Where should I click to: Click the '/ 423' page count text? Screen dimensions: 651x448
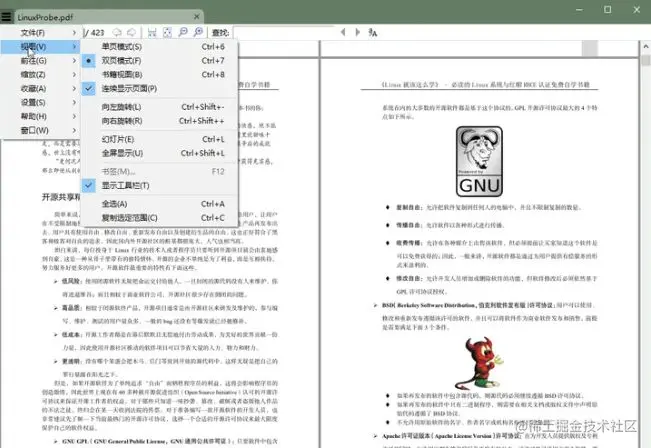94,32
